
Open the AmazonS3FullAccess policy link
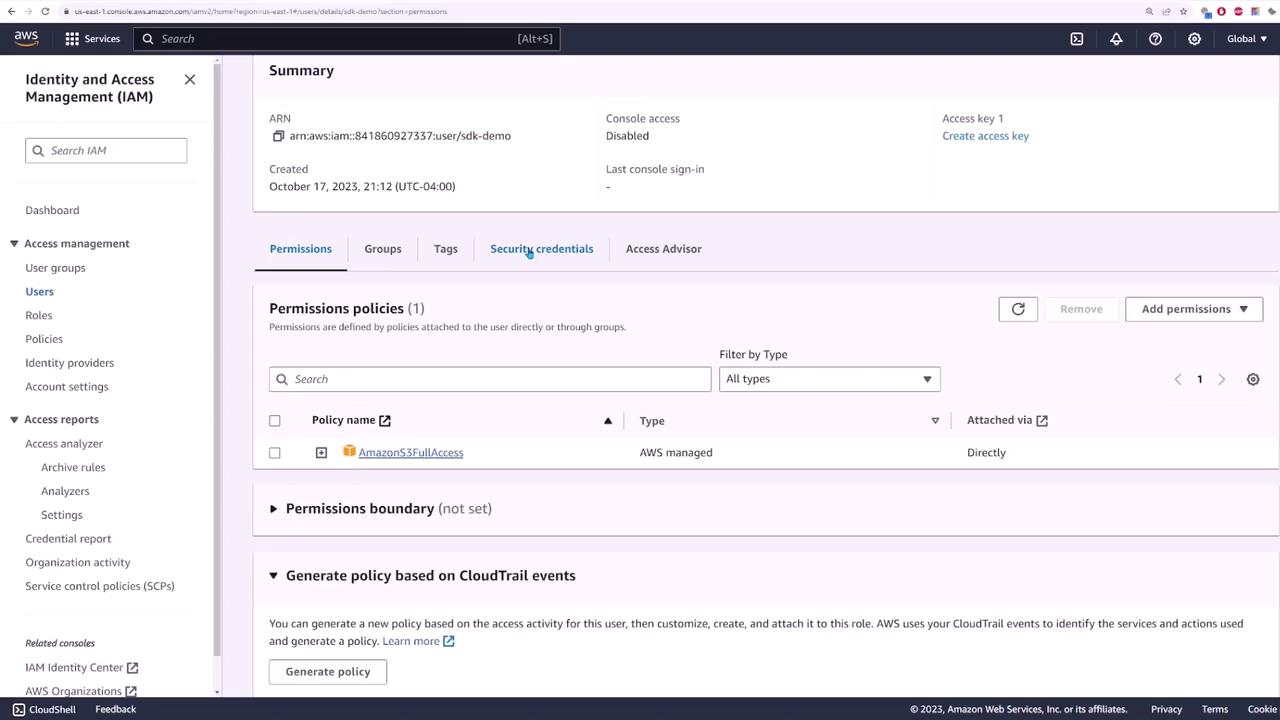[411, 453]
